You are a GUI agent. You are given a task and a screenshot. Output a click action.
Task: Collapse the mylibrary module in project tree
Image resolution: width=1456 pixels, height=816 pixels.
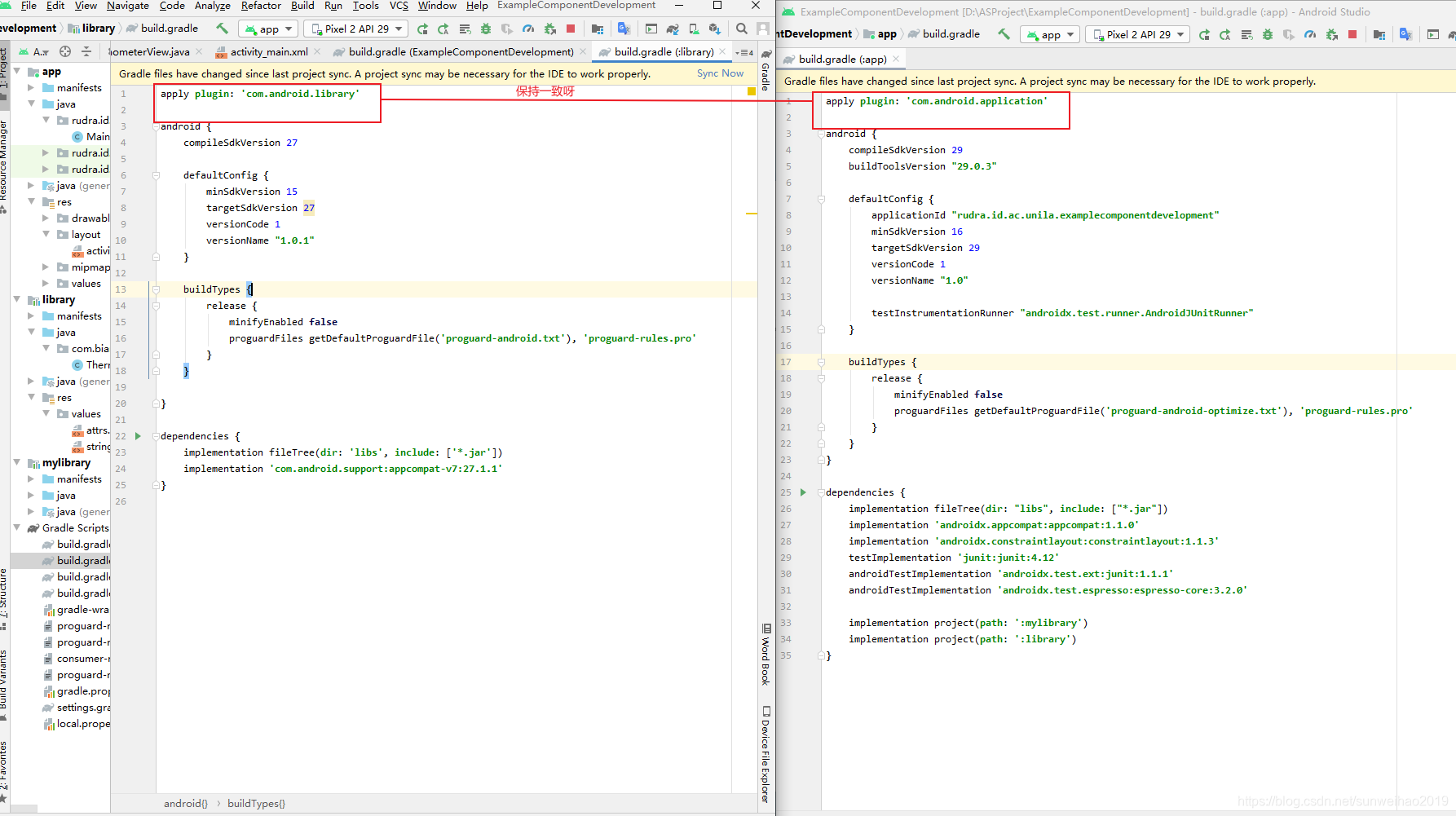pyautogui.click(x=17, y=462)
